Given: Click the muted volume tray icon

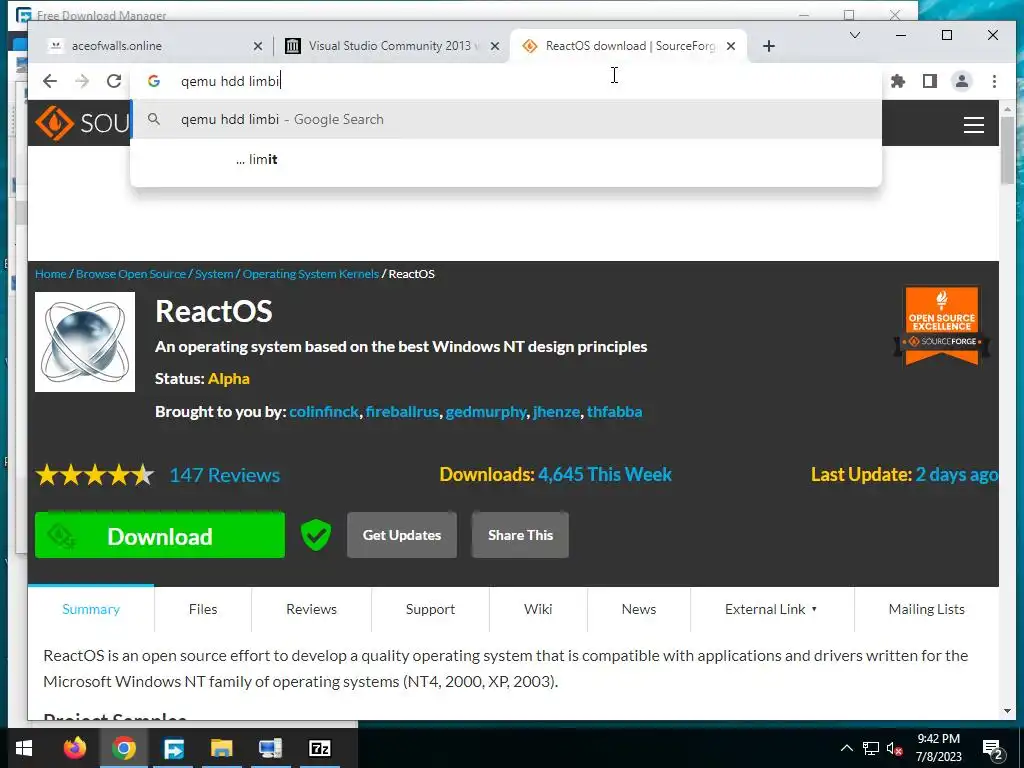Looking at the screenshot, I should (895, 748).
